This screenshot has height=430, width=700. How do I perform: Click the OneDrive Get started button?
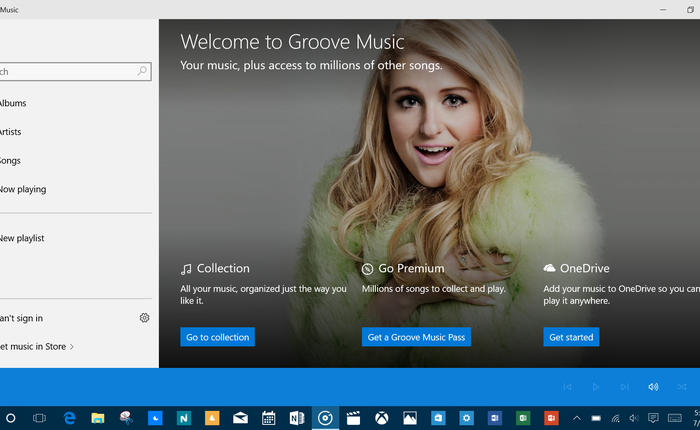pos(571,337)
